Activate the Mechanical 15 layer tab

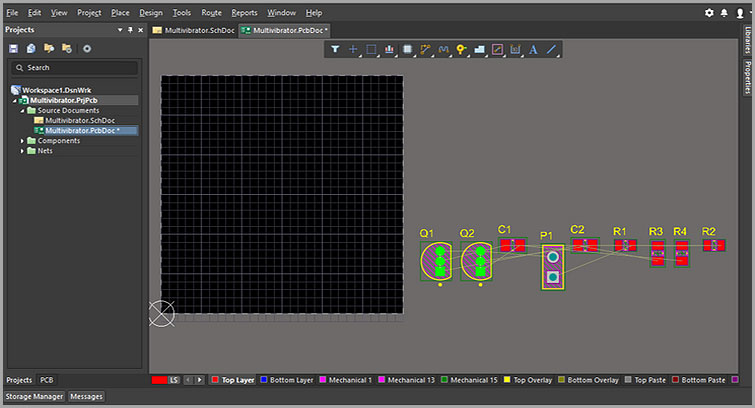[469, 380]
